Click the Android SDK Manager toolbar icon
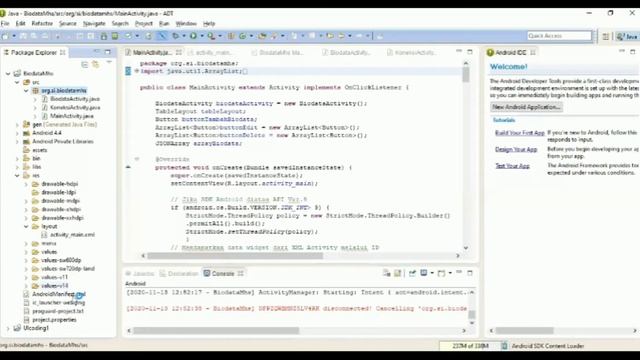Viewport: 640px width, 360px height. 104,36
